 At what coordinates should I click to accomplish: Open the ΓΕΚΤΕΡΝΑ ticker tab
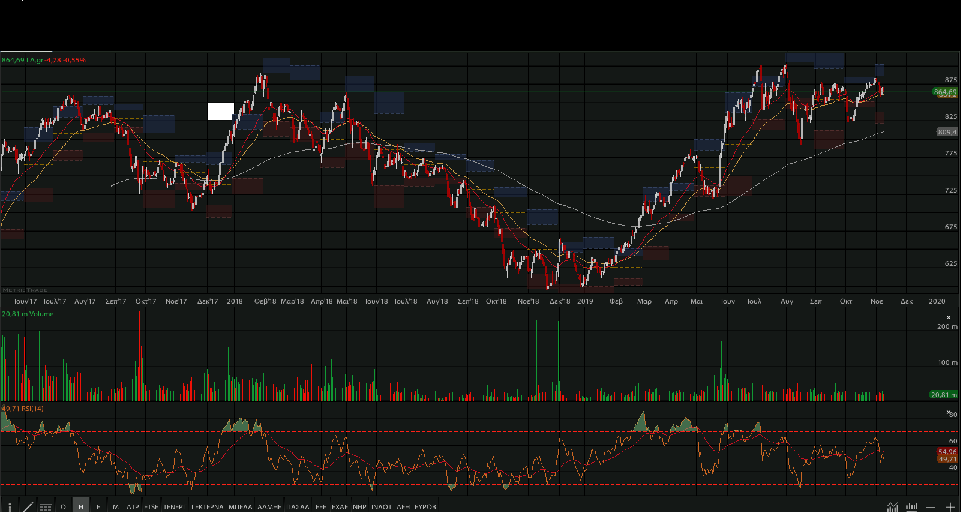point(207,506)
